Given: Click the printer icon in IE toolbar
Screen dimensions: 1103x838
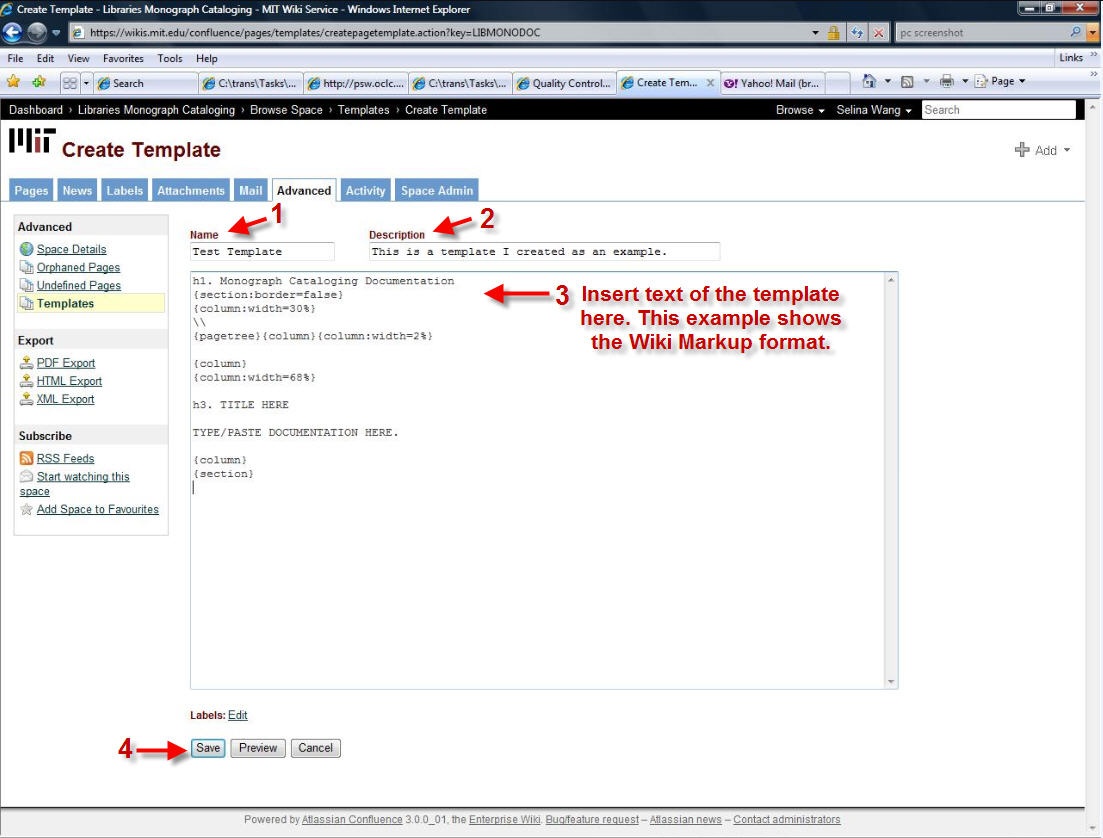Looking at the screenshot, I should [945, 82].
